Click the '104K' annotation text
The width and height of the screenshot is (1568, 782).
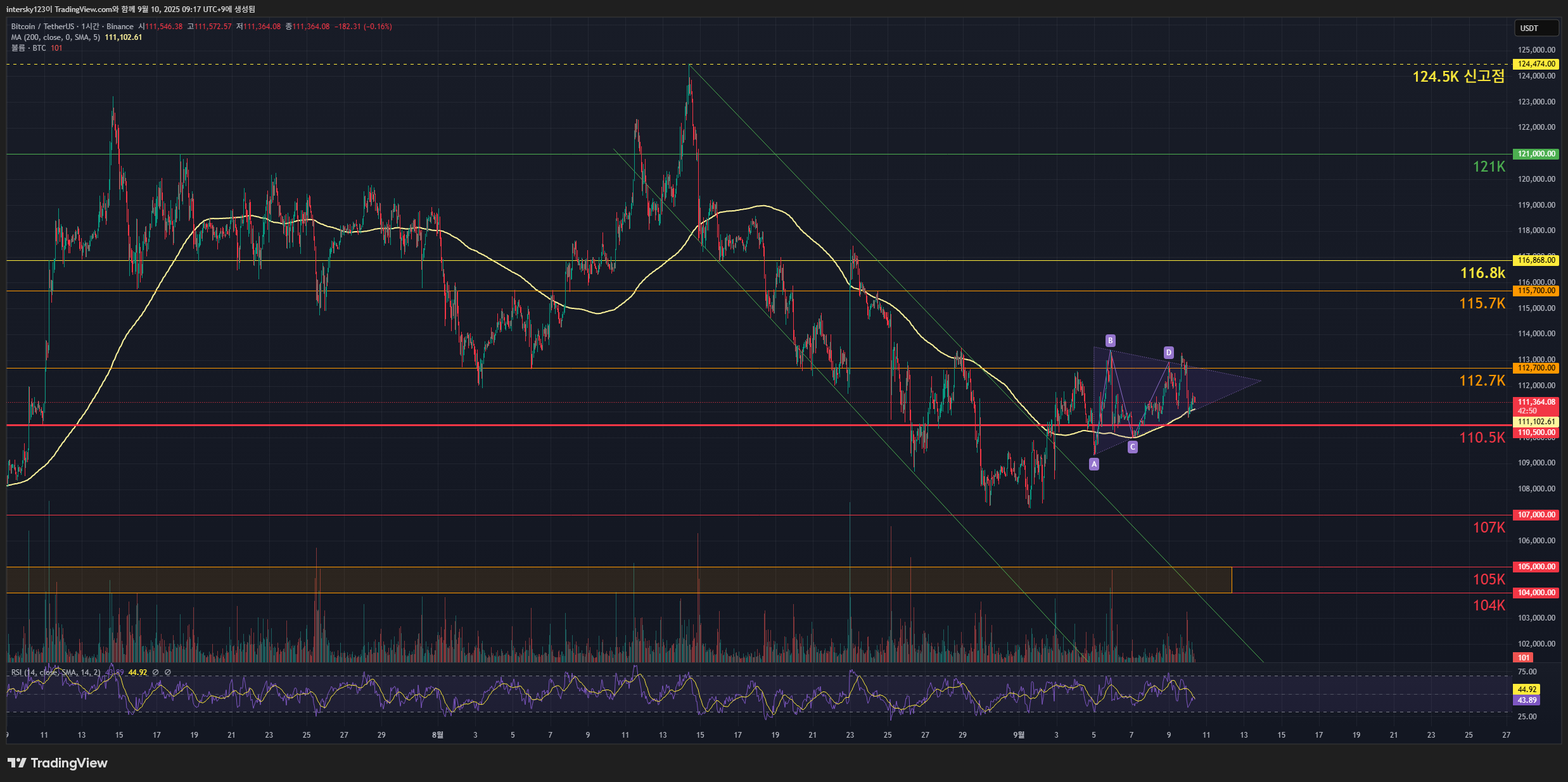pyautogui.click(x=1489, y=605)
